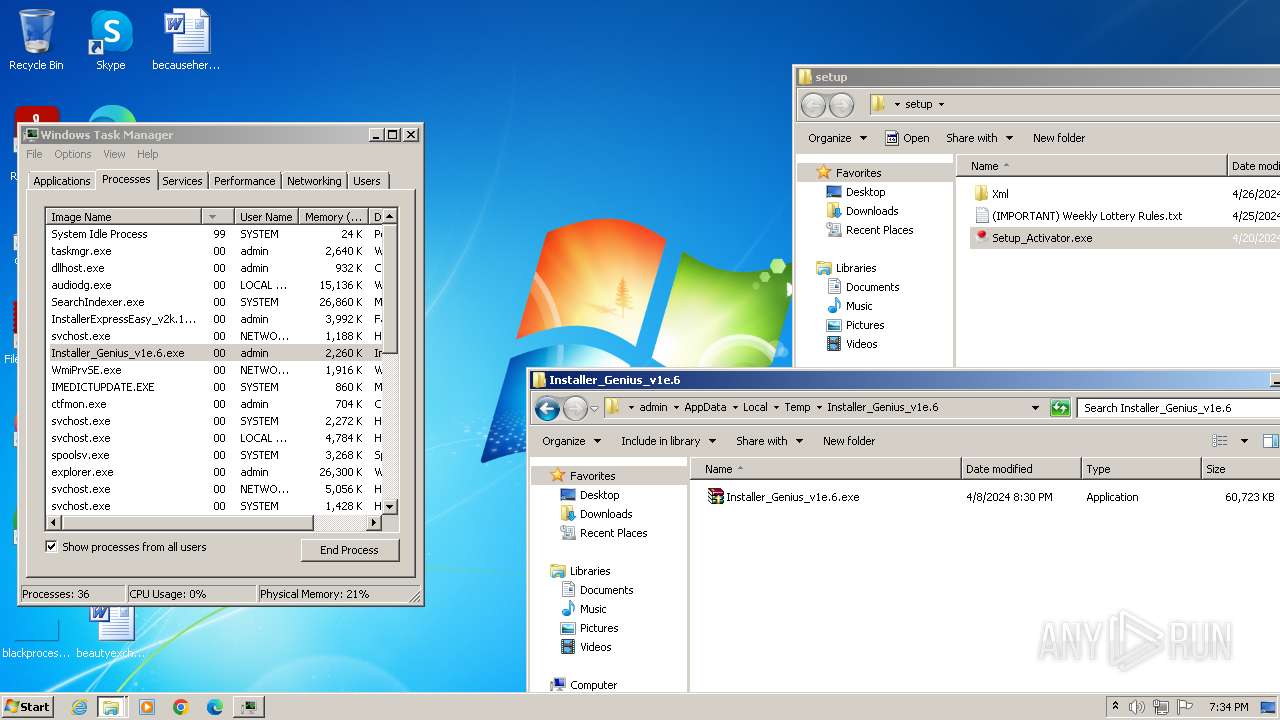Change view icon in Installer_Genius window

click(x=1219, y=441)
